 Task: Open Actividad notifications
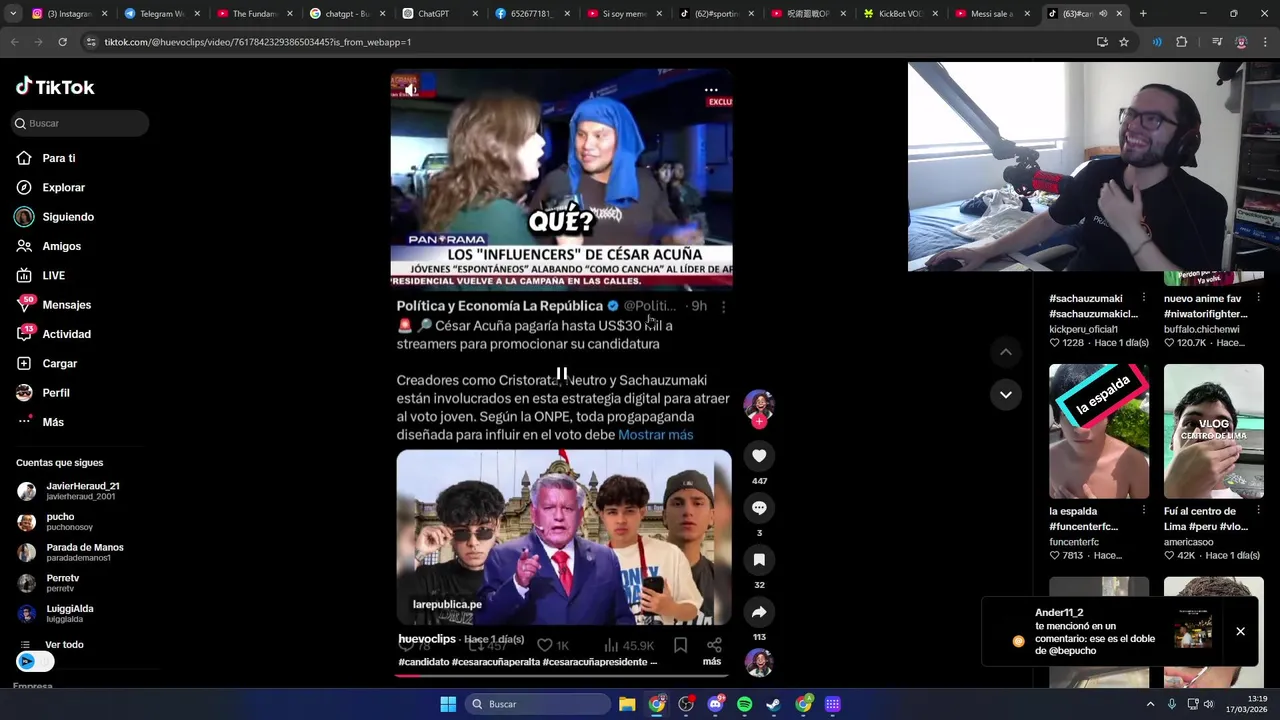click(x=66, y=334)
